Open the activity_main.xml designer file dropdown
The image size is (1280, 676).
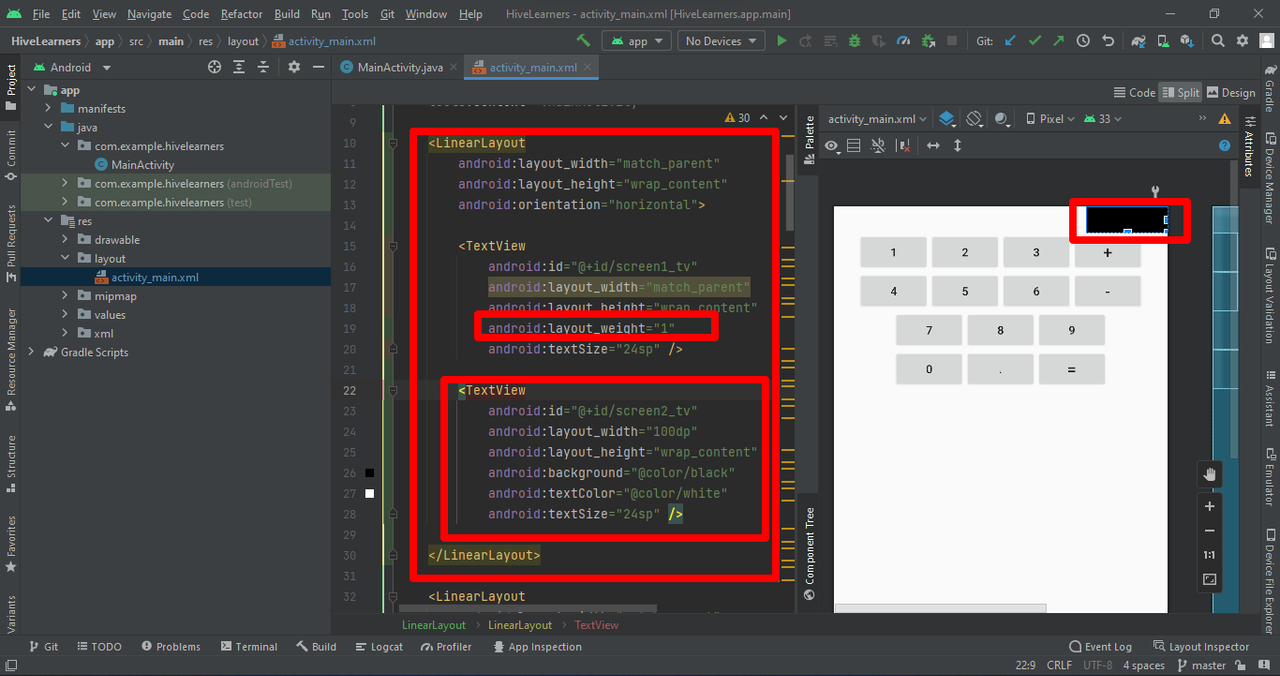pyautogui.click(x=877, y=118)
